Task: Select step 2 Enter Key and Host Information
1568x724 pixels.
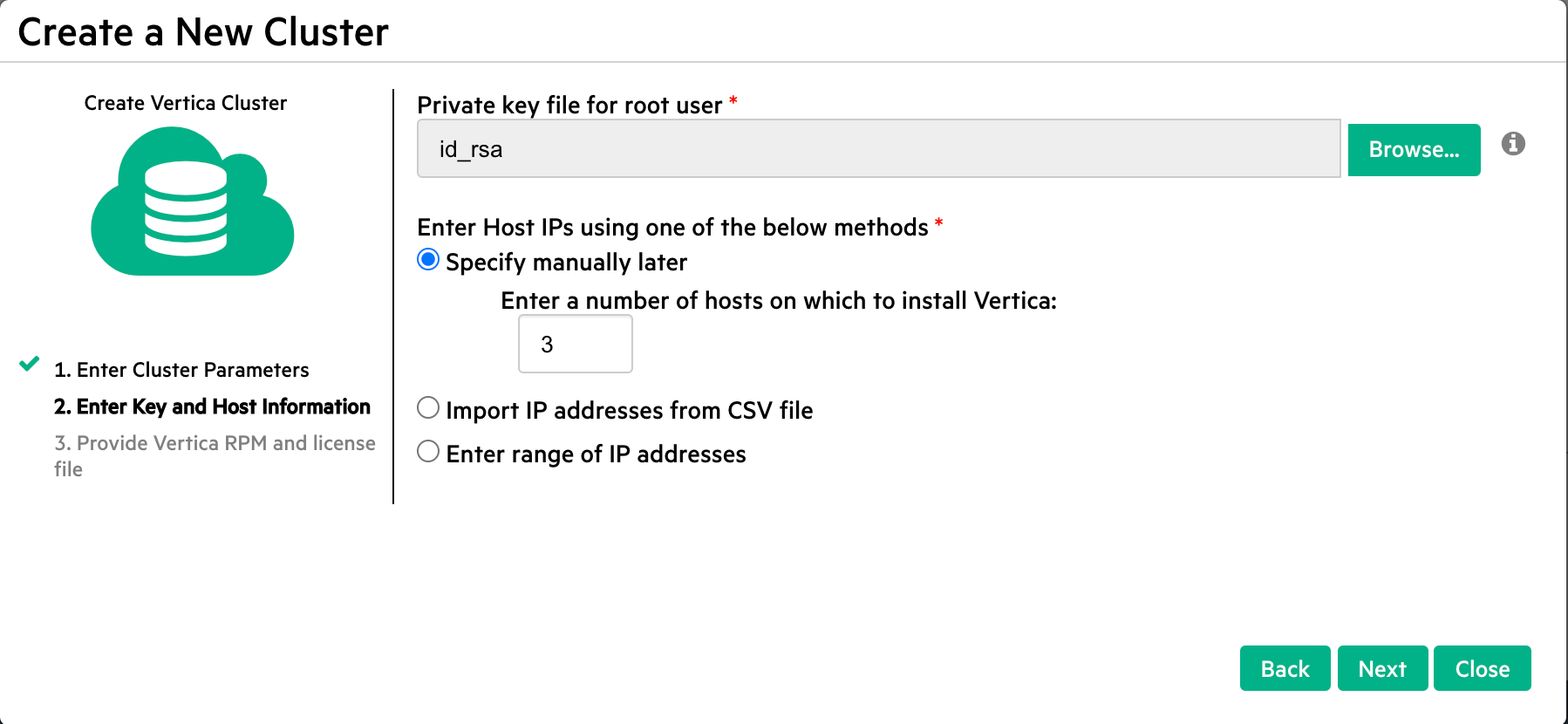Action: tap(212, 406)
